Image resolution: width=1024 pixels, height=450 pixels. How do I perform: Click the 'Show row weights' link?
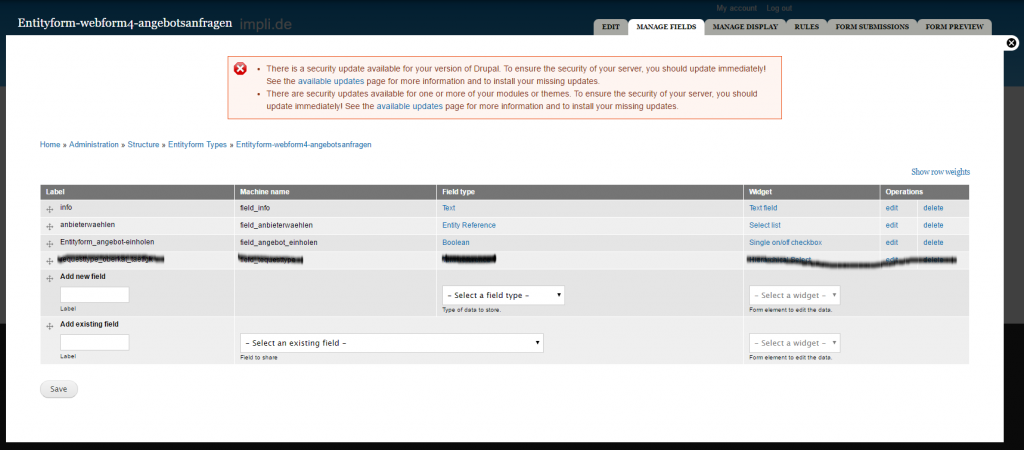(940, 172)
